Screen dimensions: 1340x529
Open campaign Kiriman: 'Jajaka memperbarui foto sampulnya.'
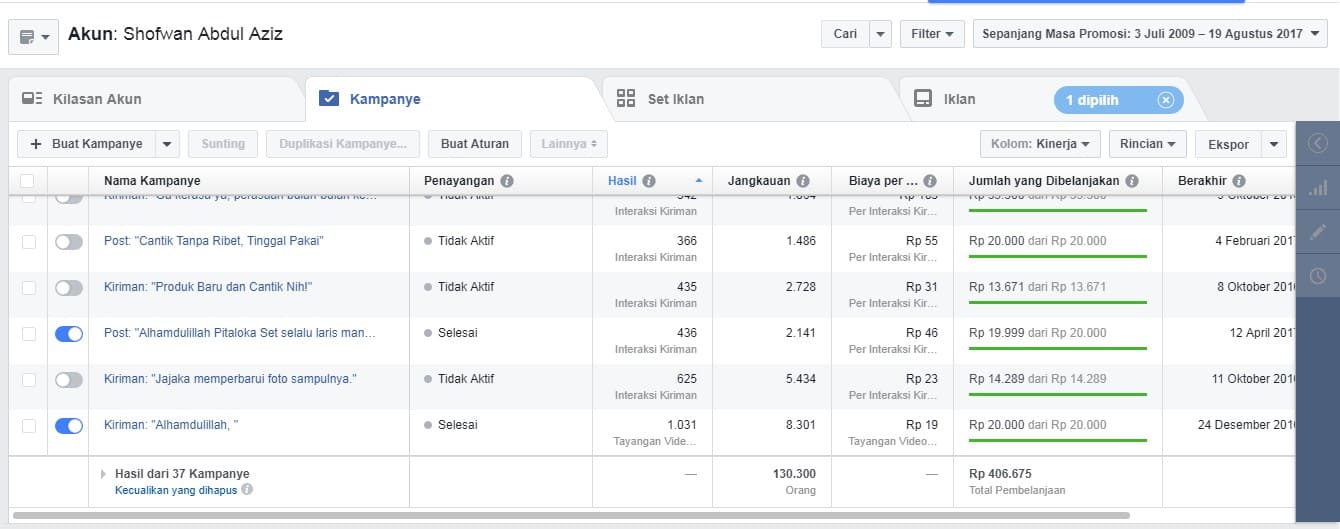point(230,379)
